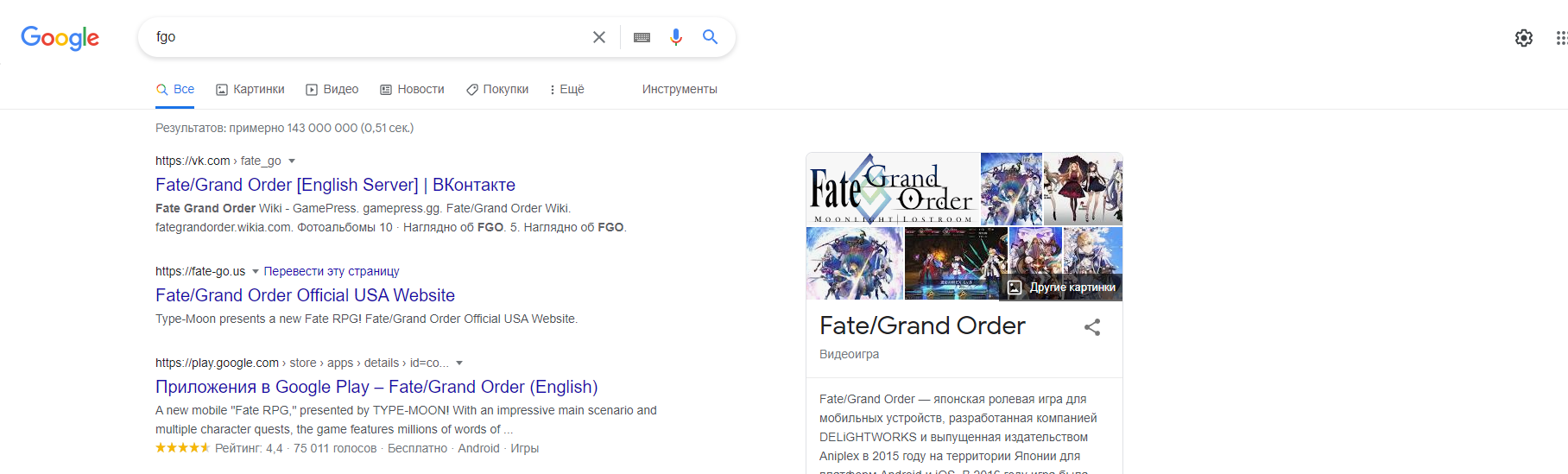Screen dimensions: 1568x474
Task: Start voice search with microphone icon
Action: pos(676,37)
